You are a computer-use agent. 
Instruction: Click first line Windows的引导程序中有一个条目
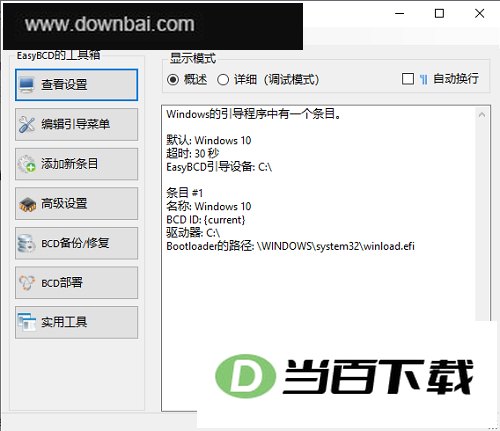click(254, 114)
